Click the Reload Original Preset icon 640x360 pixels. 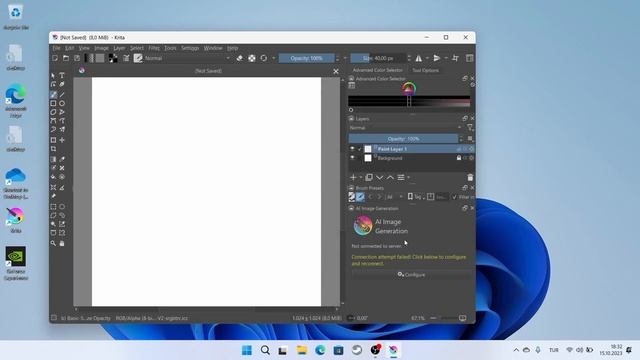pyautogui.click(x=264, y=58)
